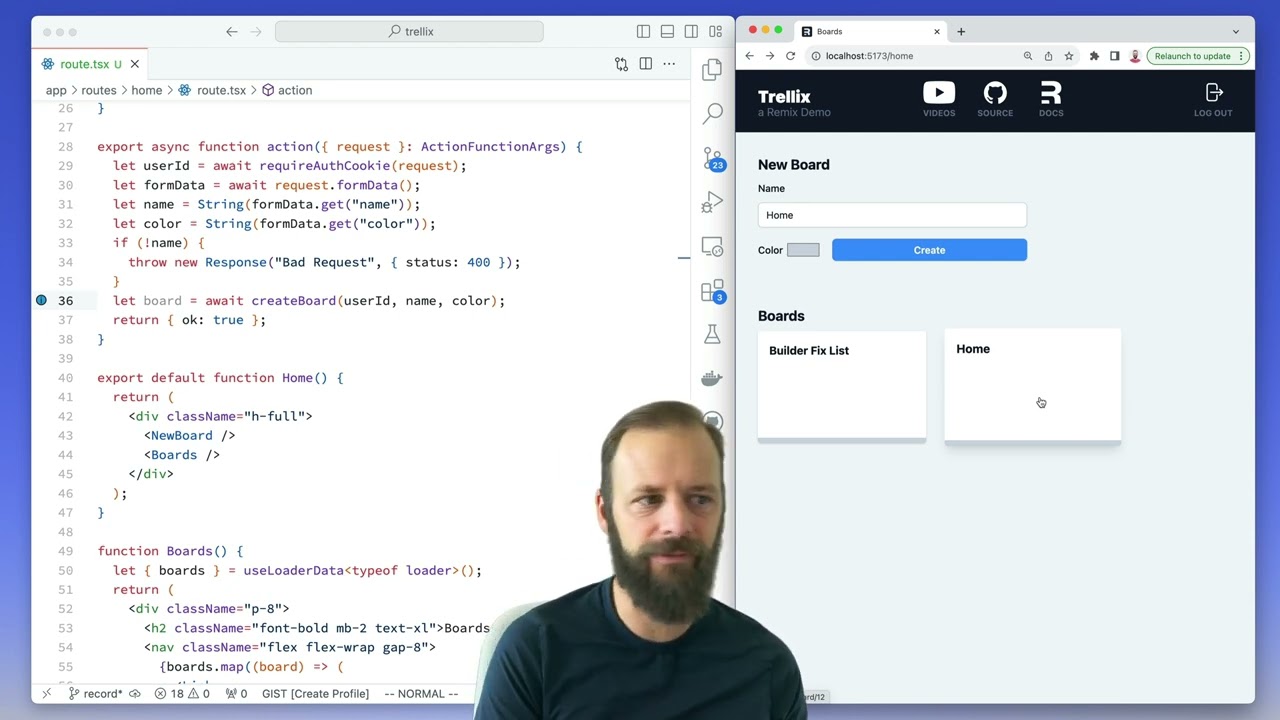Reload the browser page

point(790,56)
